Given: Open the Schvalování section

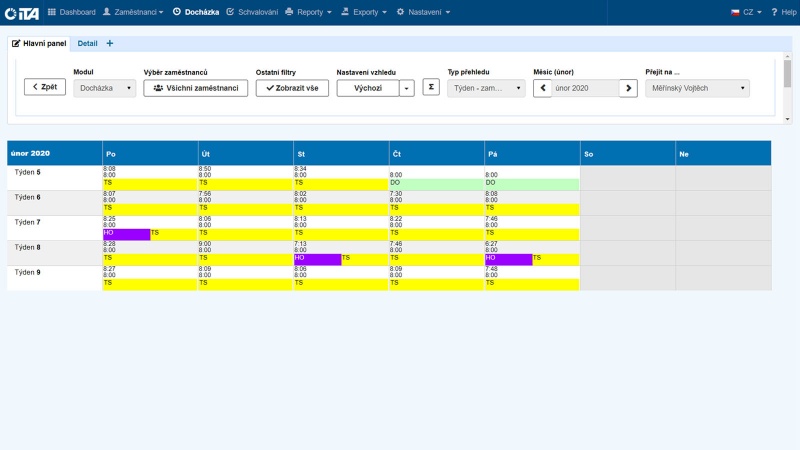Looking at the screenshot, I should (x=251, y=12).
